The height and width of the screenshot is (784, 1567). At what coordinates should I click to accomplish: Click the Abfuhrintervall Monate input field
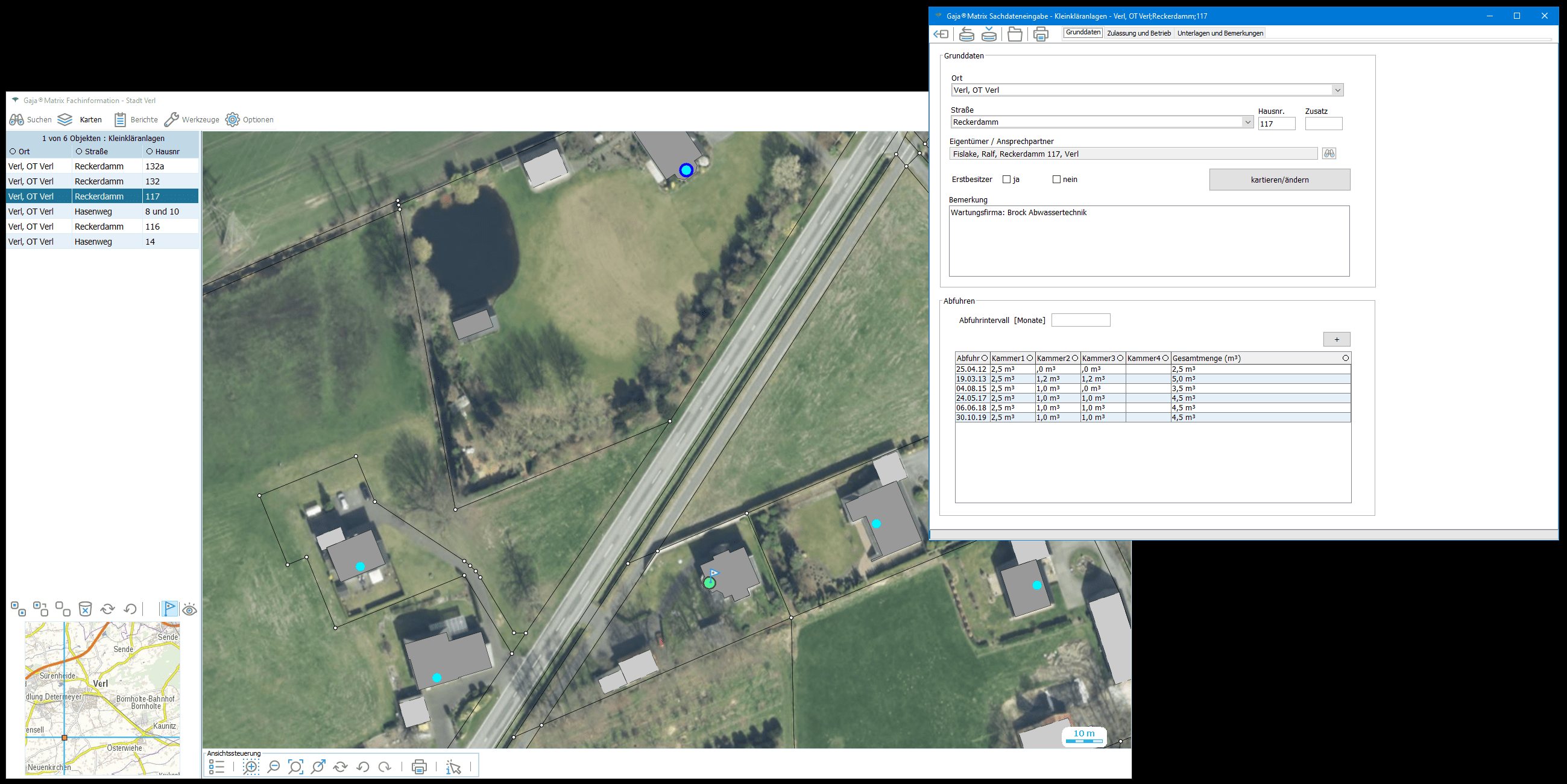click(1080, 320)
